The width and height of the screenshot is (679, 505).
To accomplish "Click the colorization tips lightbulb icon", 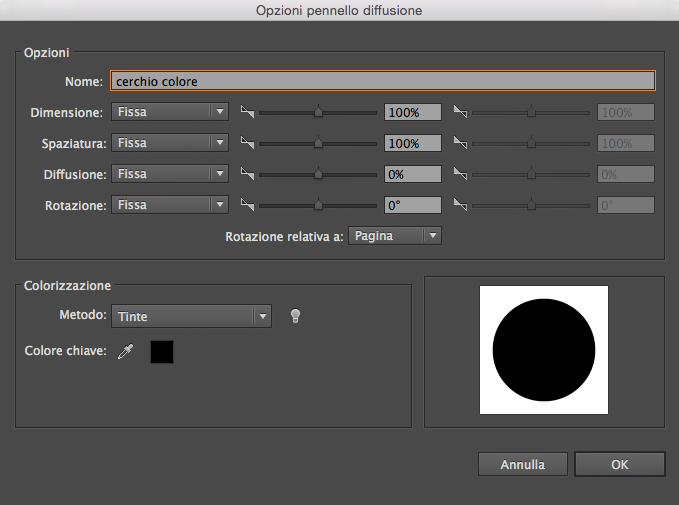I will pos(295,316).
